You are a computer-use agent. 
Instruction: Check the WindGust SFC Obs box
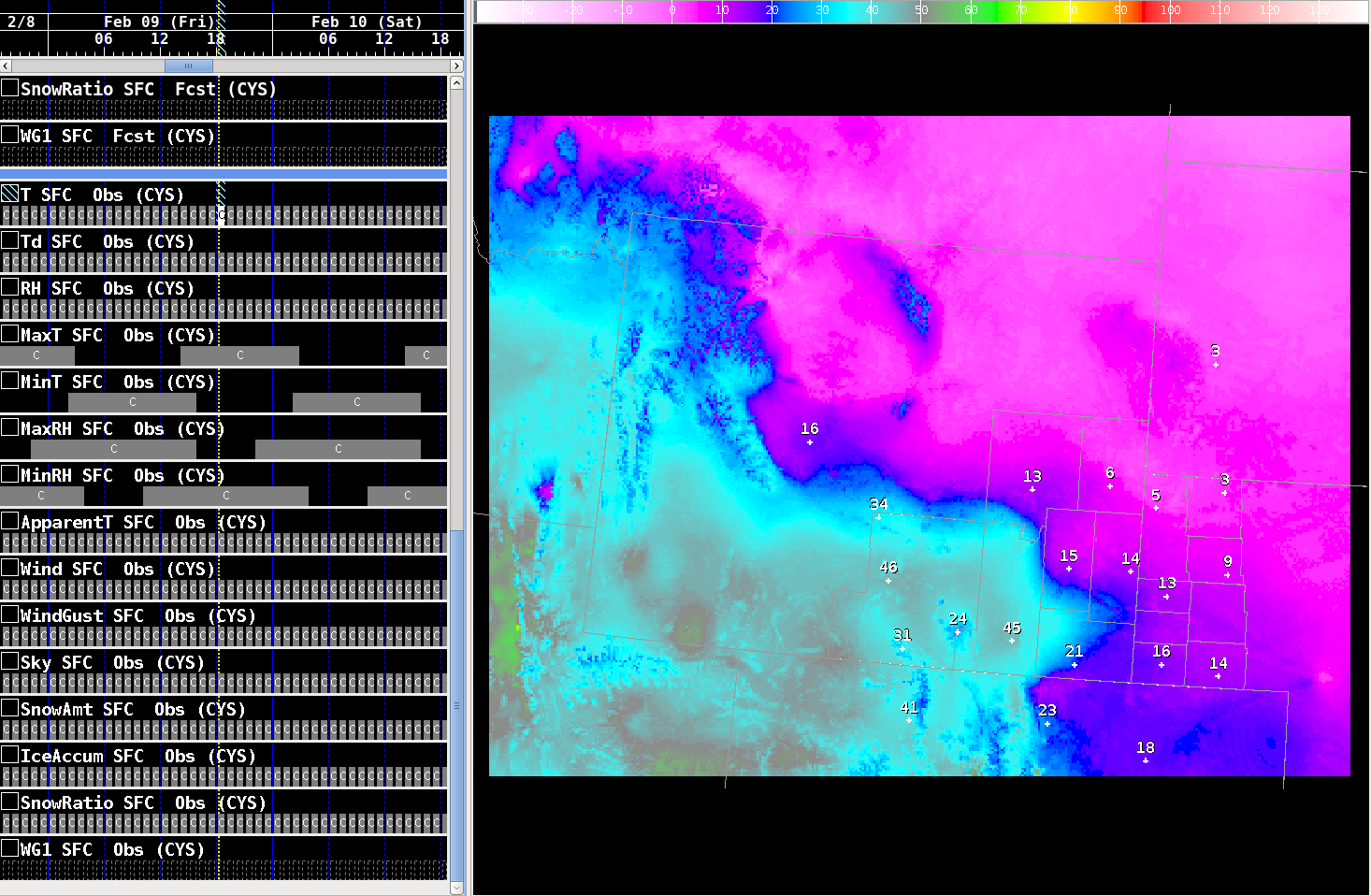coord(10,614)
